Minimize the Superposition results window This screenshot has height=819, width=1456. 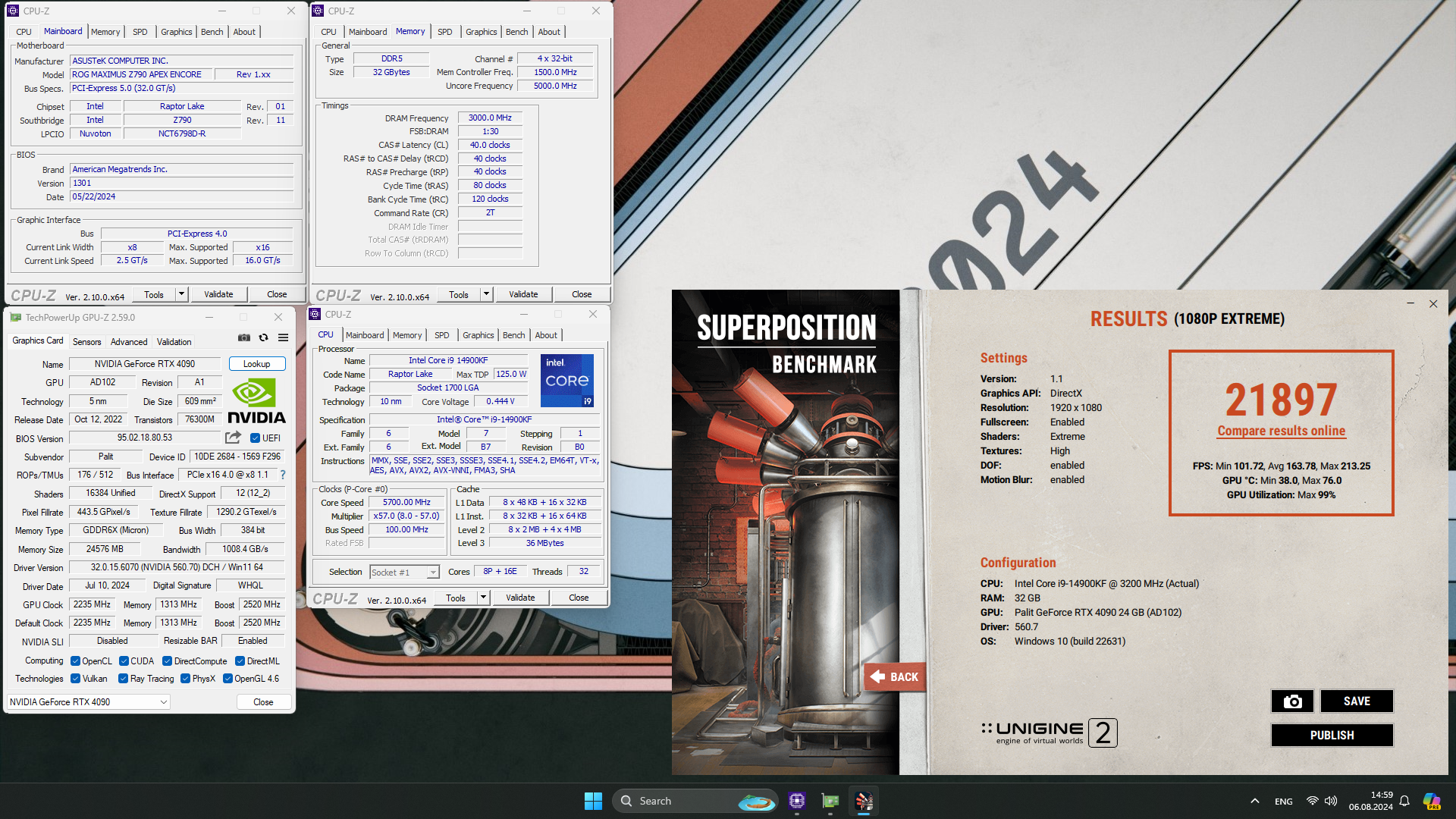coord(1410,304)
